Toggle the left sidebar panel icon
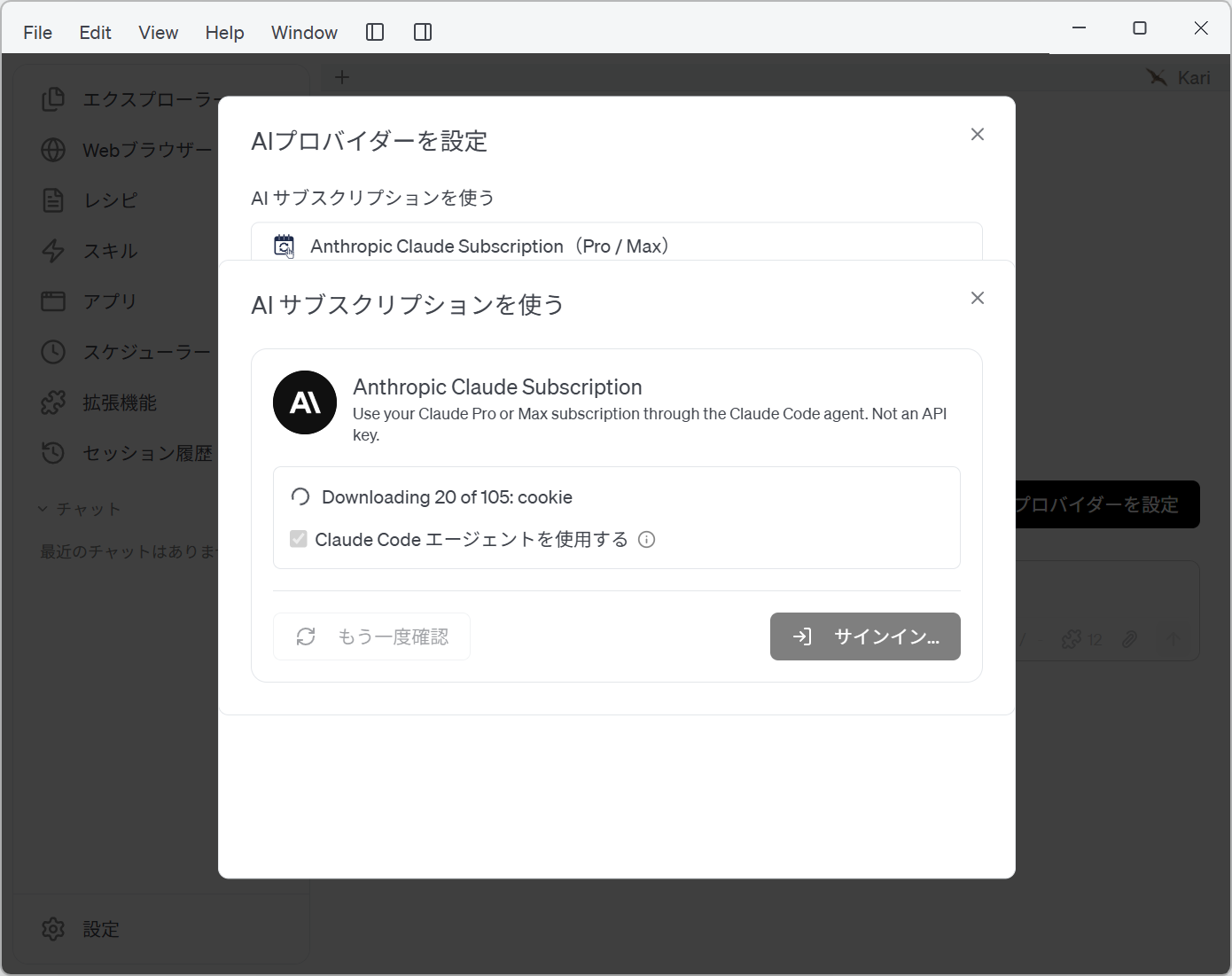The width and height of the screenshot is (1232, 976). click(x=375, y=32)
